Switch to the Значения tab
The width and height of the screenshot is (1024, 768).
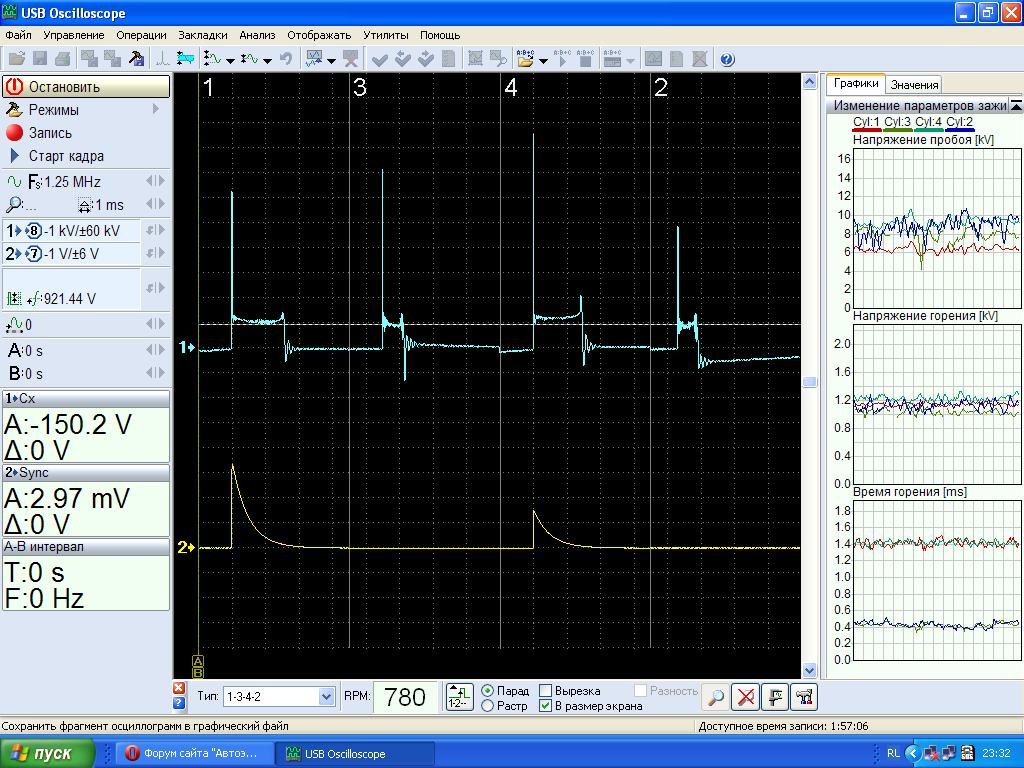(x=914, y=85)
